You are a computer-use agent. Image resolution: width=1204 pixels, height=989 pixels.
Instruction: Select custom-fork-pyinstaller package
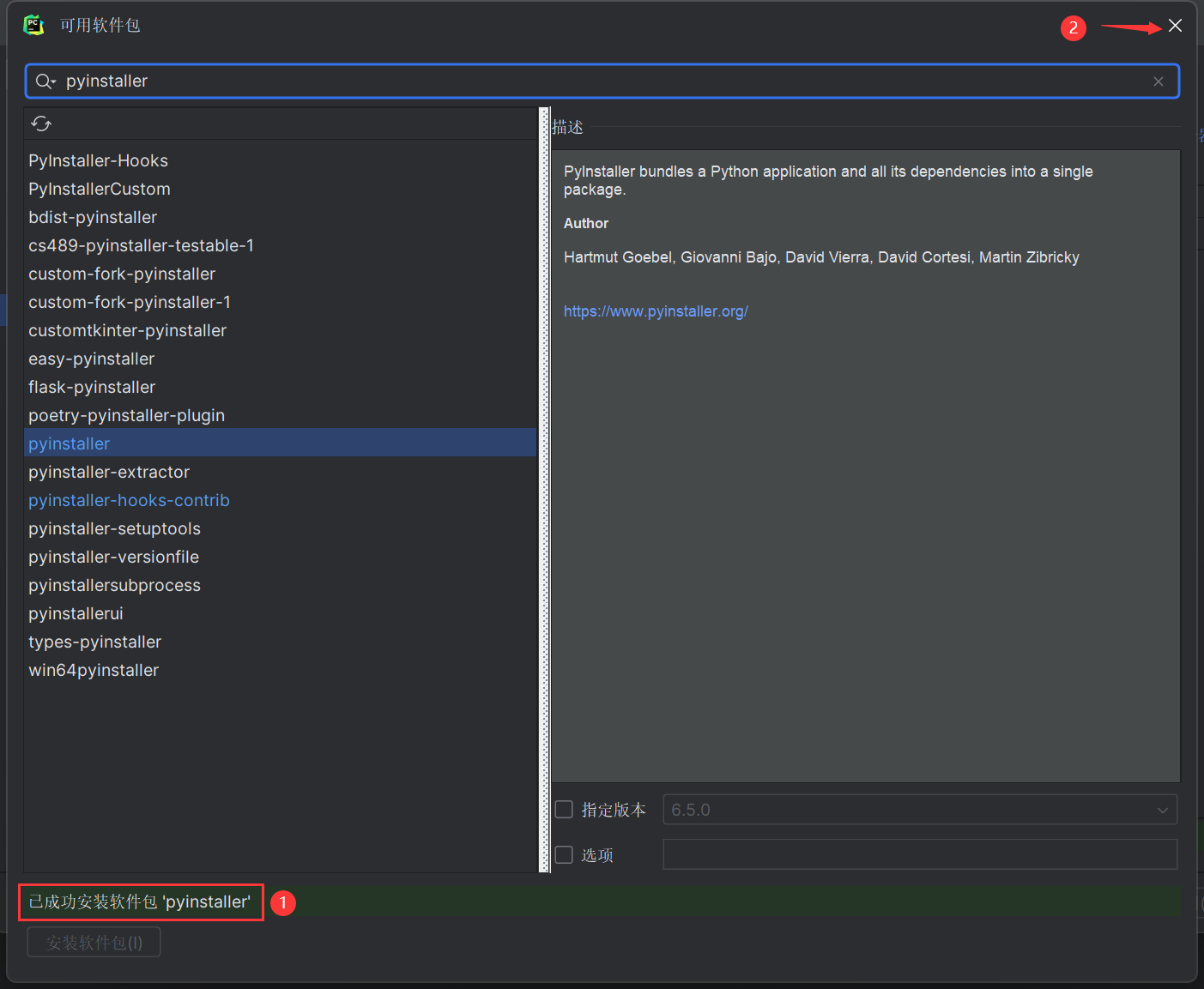click(280, 274)
